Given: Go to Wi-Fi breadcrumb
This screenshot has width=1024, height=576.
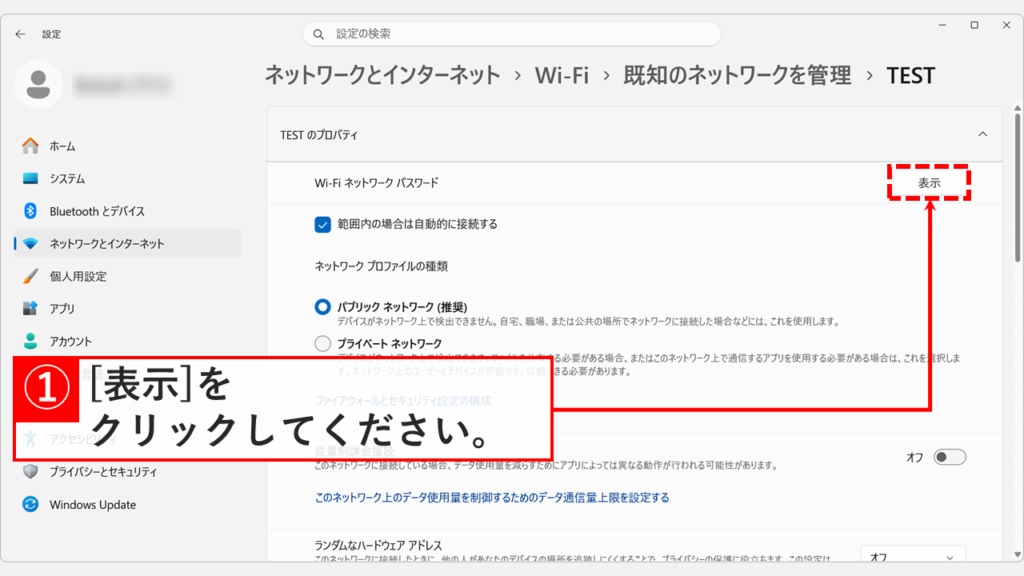Looking at the screenshot, I should [x=562, y=76].
